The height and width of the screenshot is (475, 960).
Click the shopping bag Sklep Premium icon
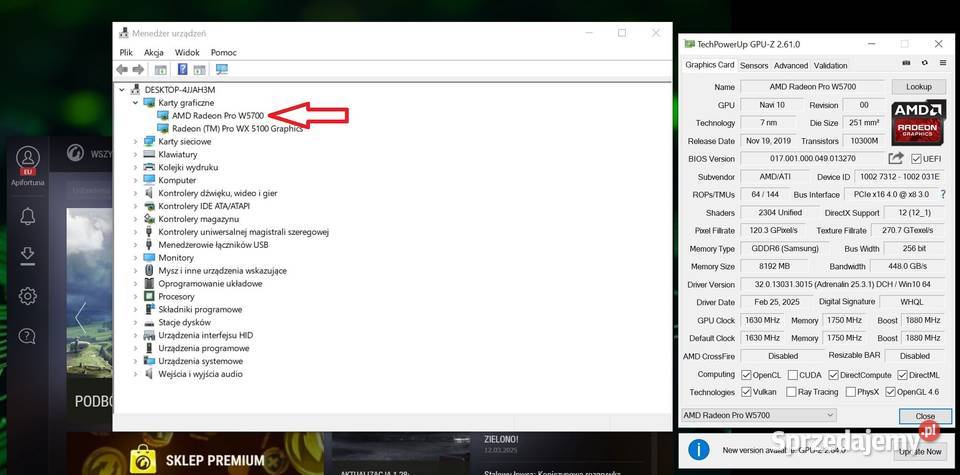coord(143,458)
